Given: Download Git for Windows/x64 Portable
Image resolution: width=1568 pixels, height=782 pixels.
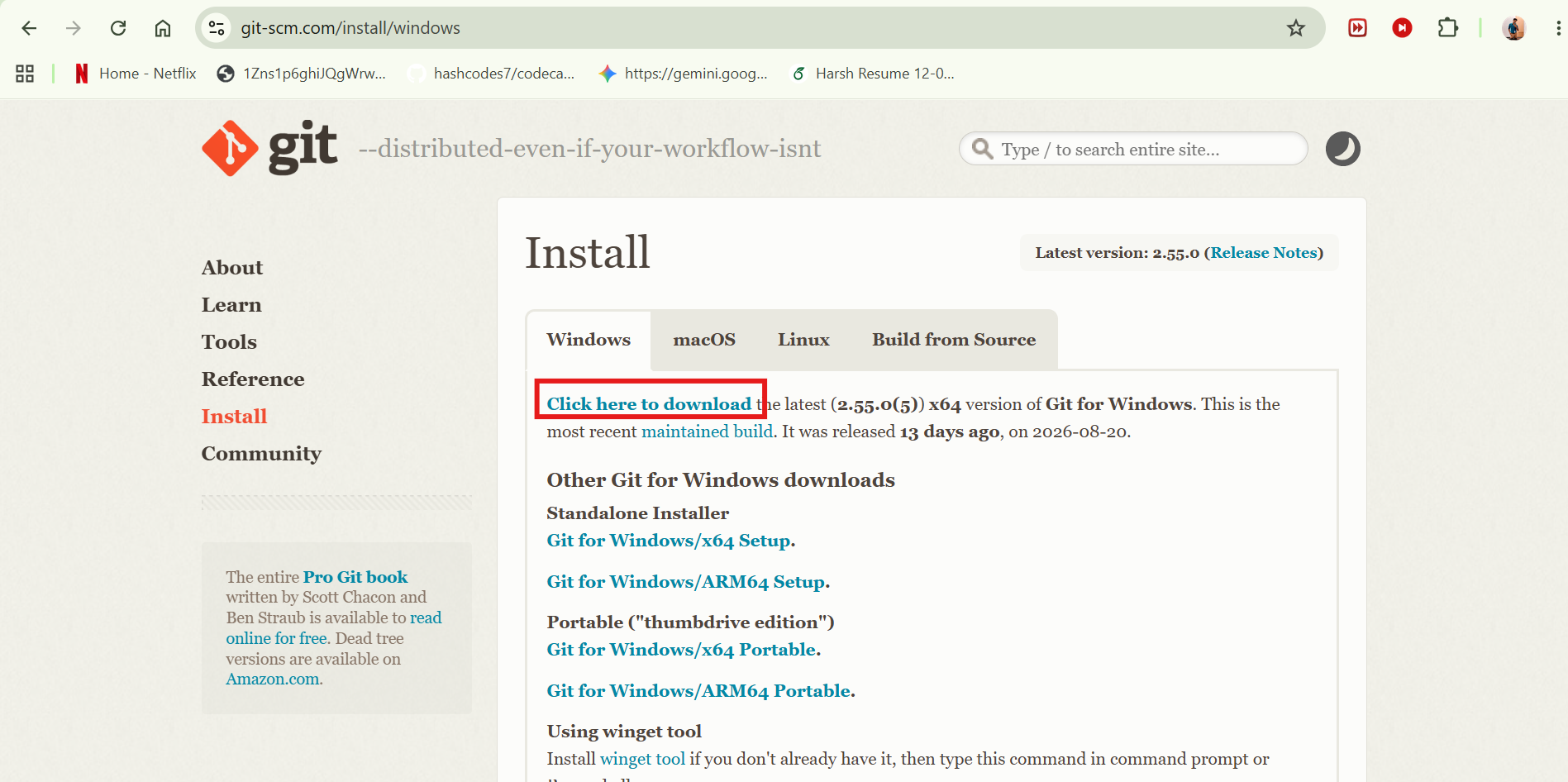Looking at the screenshot, I should tap(682, 650).
